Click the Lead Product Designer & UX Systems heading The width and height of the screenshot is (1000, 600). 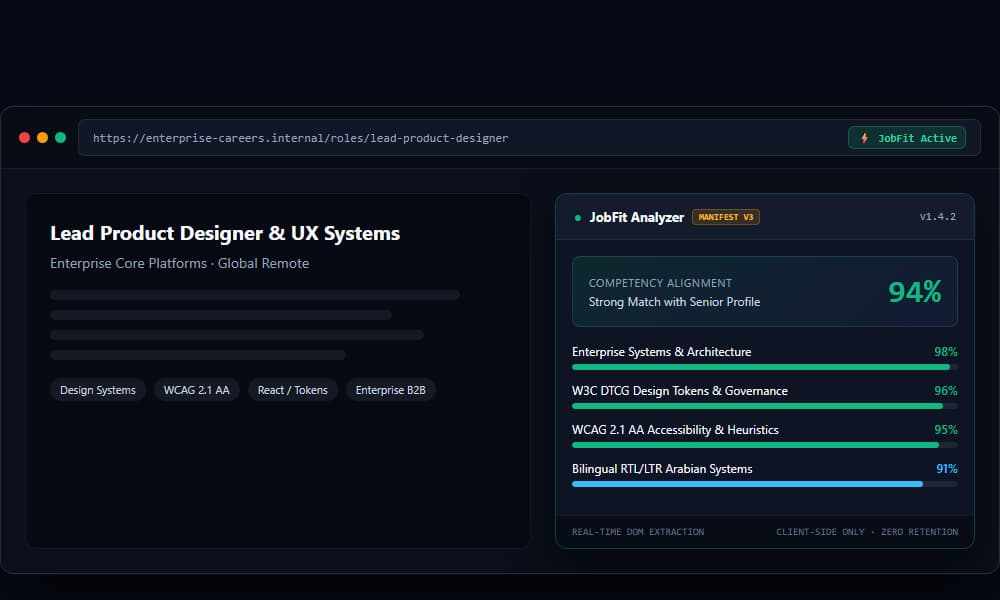[x=225, y=233]
